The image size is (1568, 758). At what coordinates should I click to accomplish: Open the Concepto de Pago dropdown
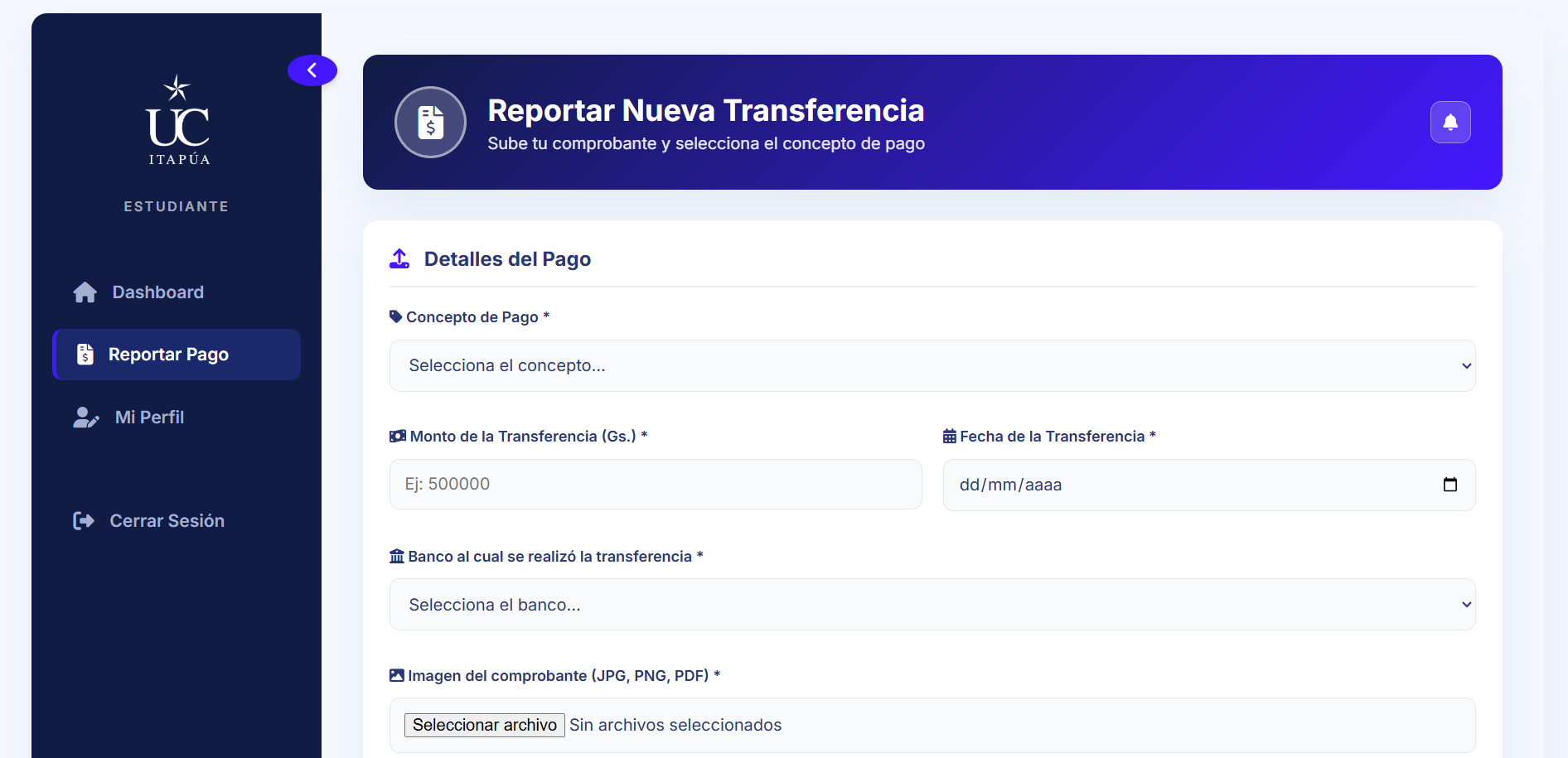click(932, 365)
